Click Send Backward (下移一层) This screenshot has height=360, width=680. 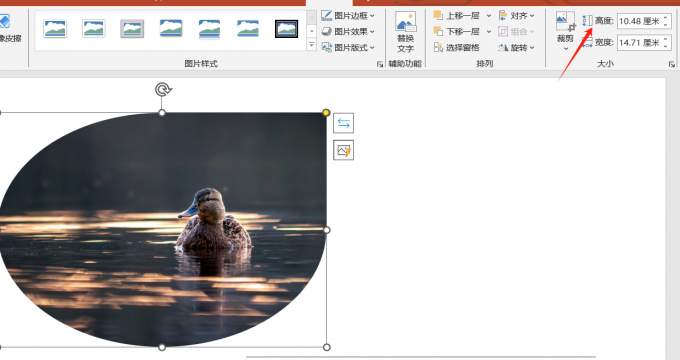coord(457,32)
